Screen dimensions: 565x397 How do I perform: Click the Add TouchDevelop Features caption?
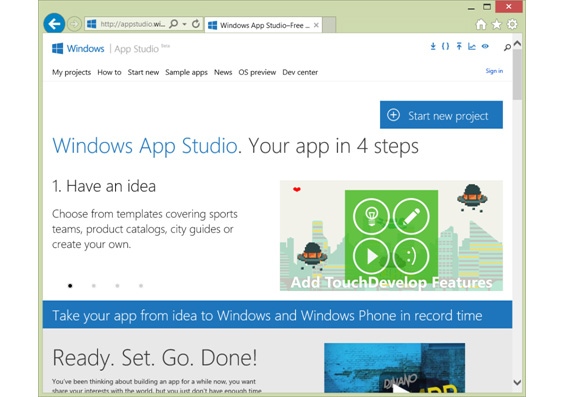click(x=391, y=283)
